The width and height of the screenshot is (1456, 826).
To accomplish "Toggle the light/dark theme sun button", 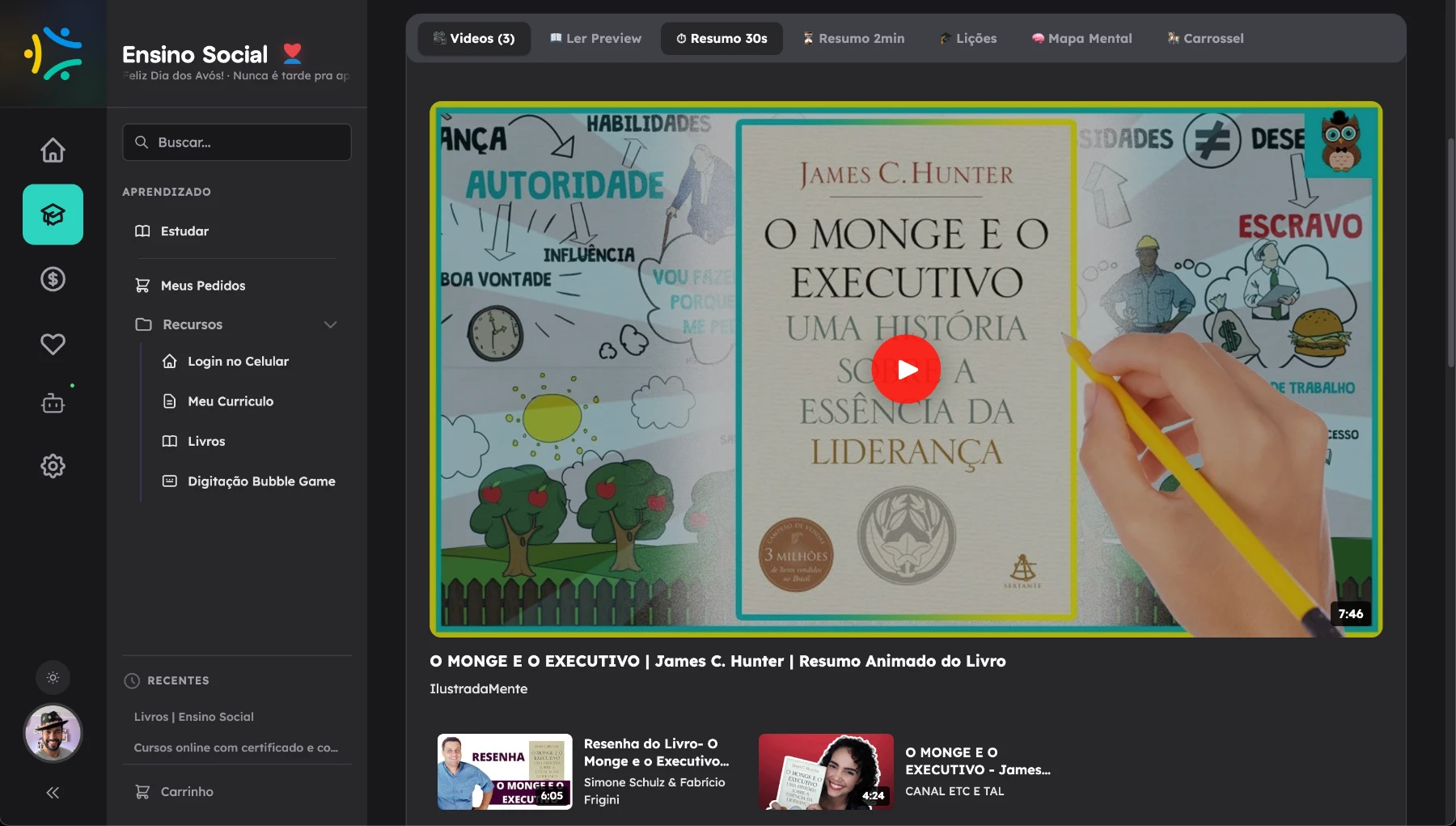I will coord(53,678).
